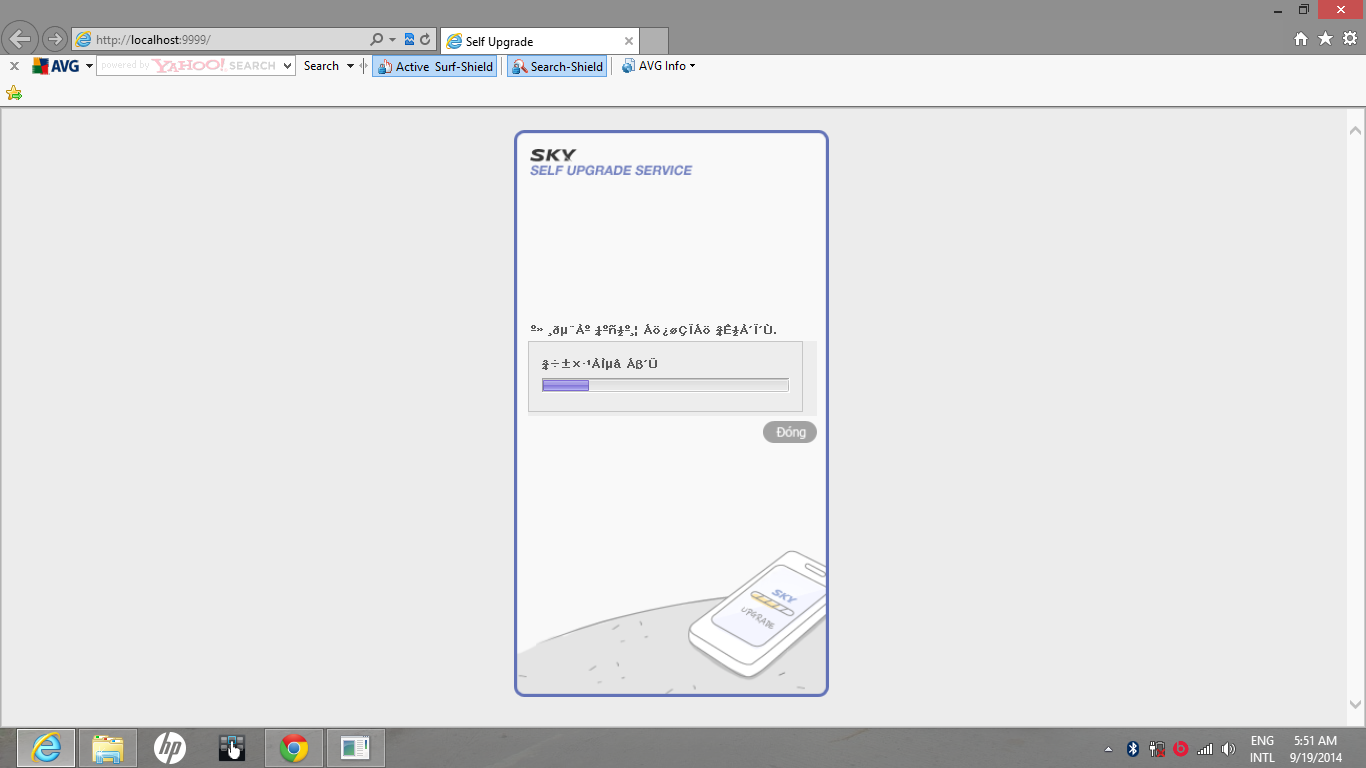
Task: Open the Home page icon
Action: (1301, 38)
